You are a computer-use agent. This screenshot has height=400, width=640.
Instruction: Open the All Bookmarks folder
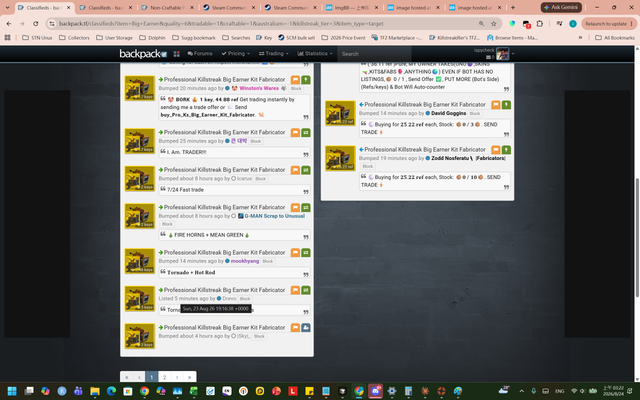point(615,38)
